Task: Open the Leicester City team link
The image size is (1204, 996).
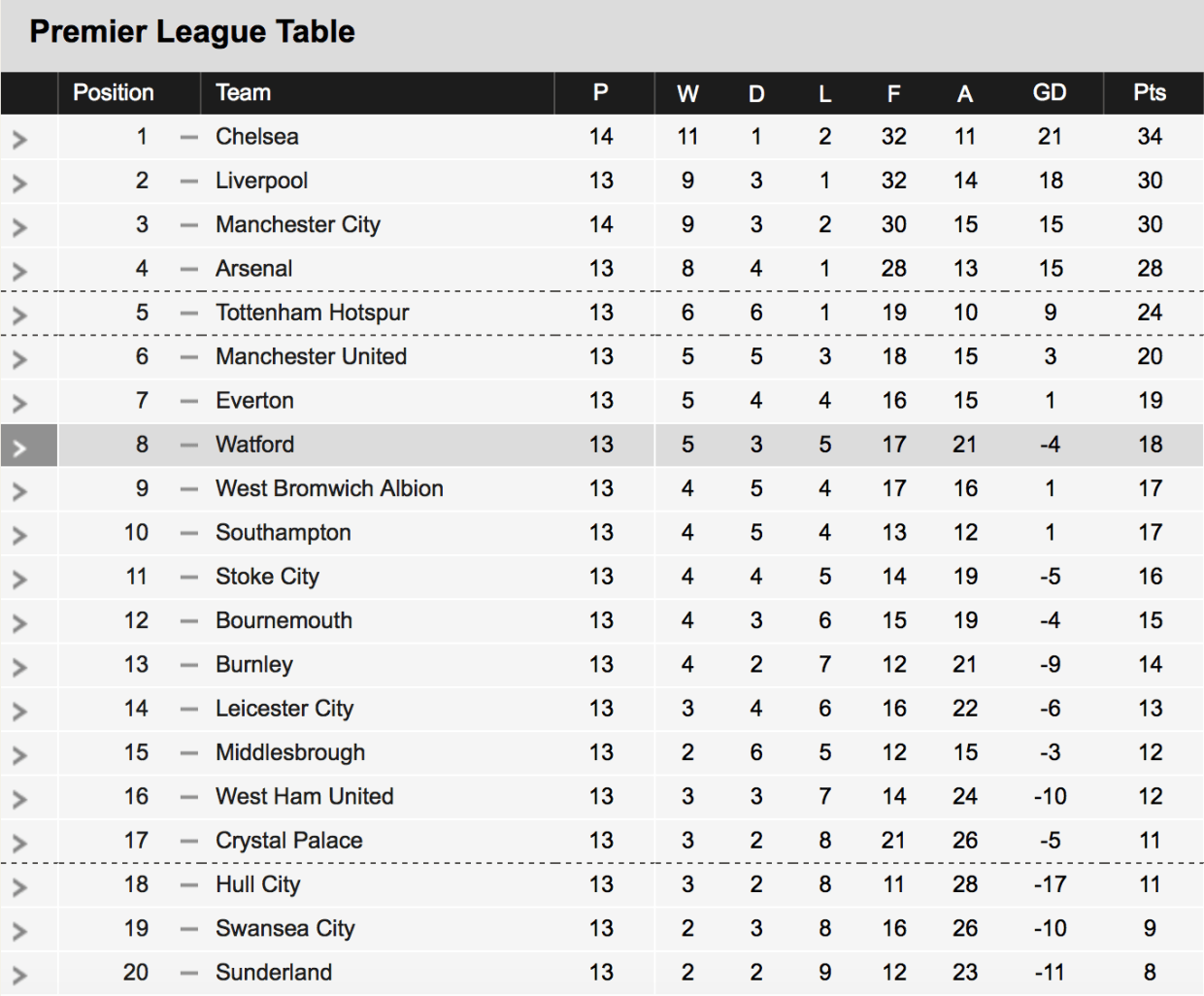Action: 284,709
